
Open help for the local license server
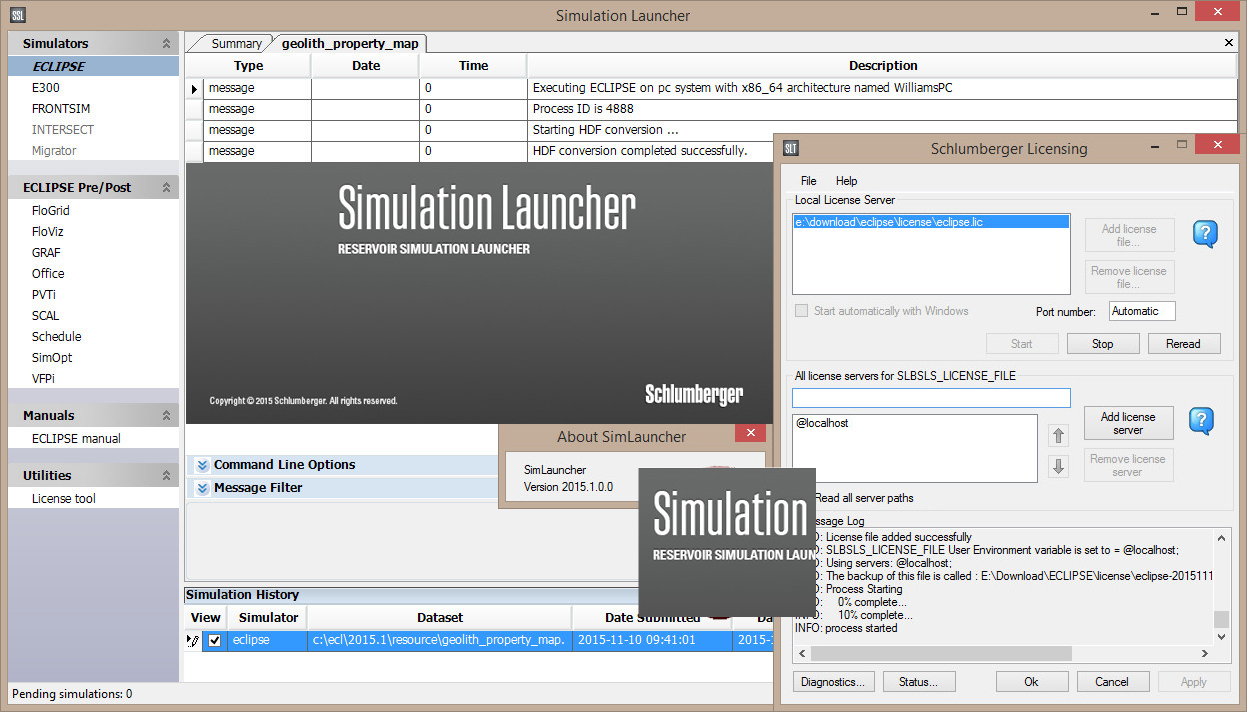[x=1204, y=234]
